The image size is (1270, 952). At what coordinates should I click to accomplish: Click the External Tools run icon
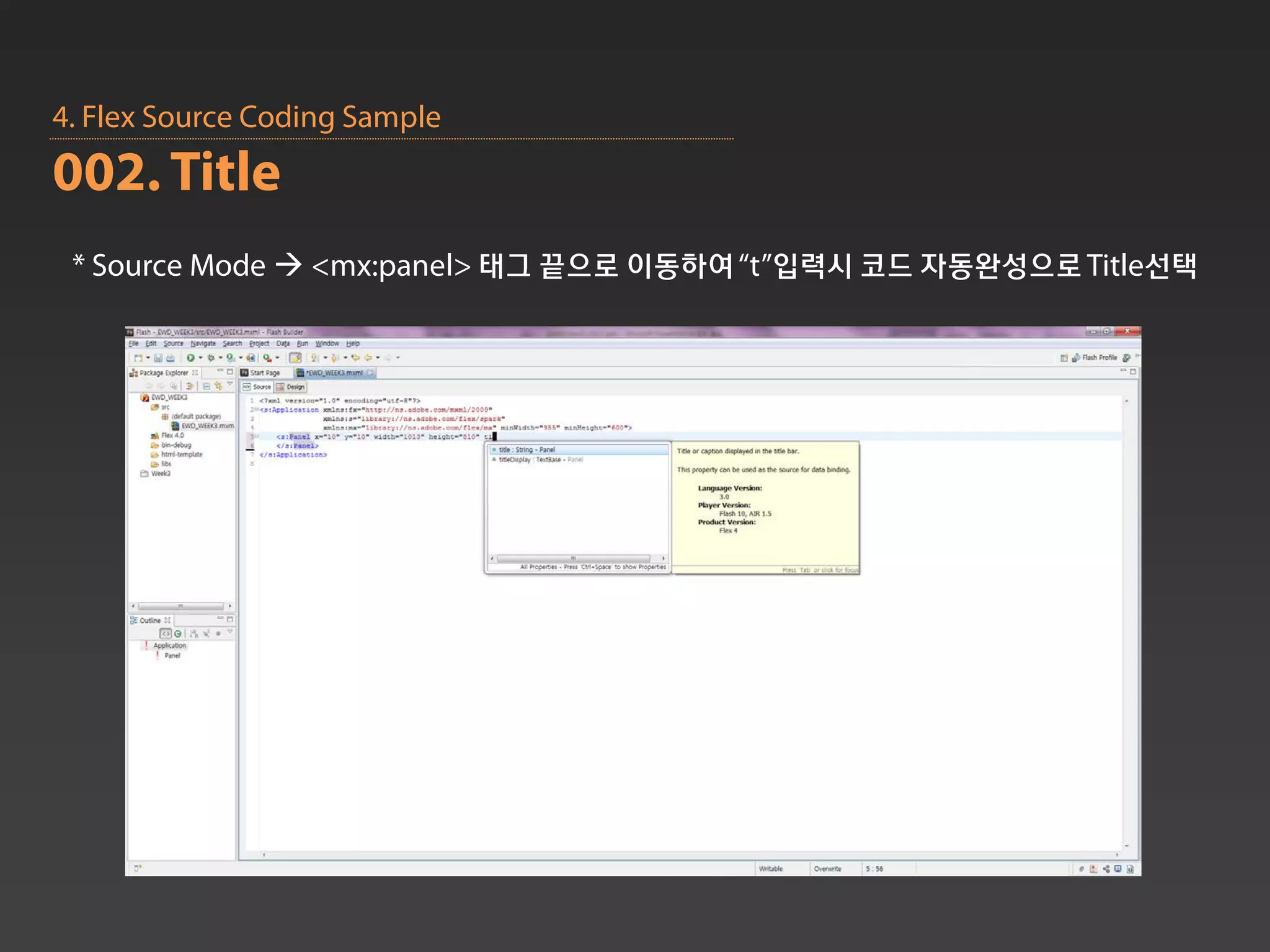click(267, 358)
